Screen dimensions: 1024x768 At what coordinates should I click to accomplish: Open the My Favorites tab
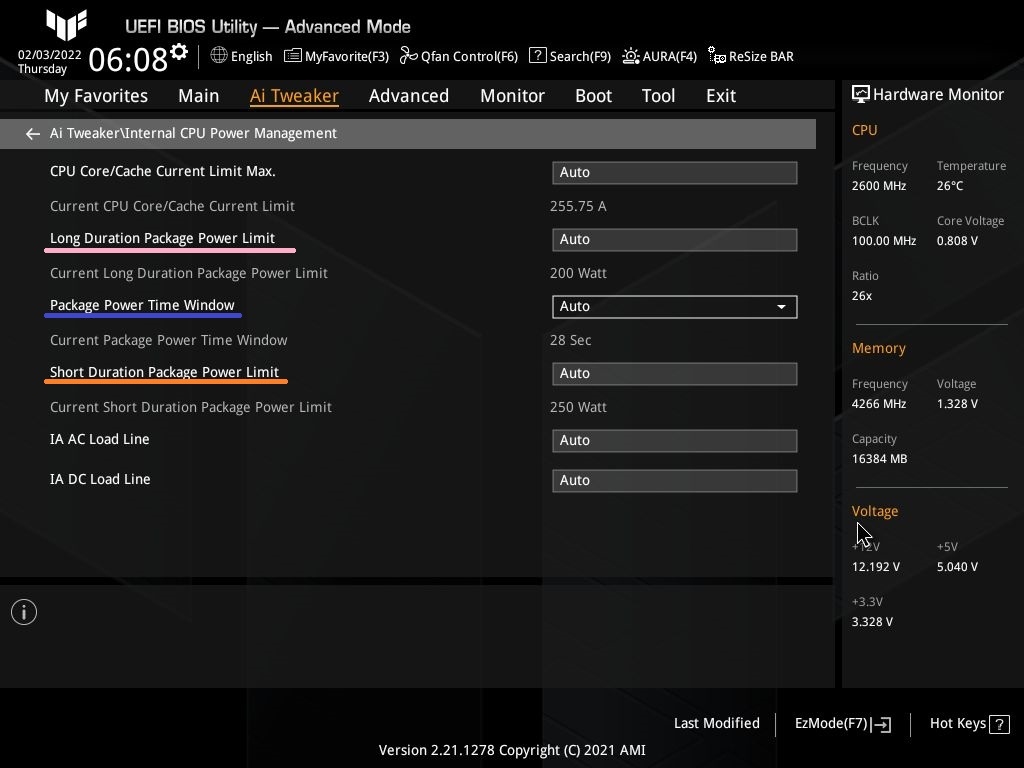96,96
